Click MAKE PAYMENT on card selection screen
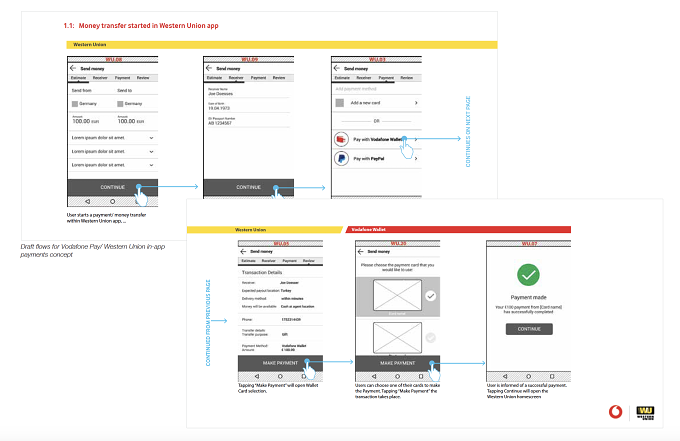The height and width of the screenshot is (441, 680). 398,363
